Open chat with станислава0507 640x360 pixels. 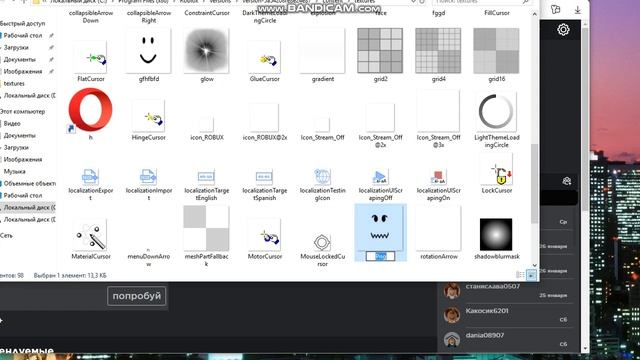pyautogui.click(x=506, y=291)
